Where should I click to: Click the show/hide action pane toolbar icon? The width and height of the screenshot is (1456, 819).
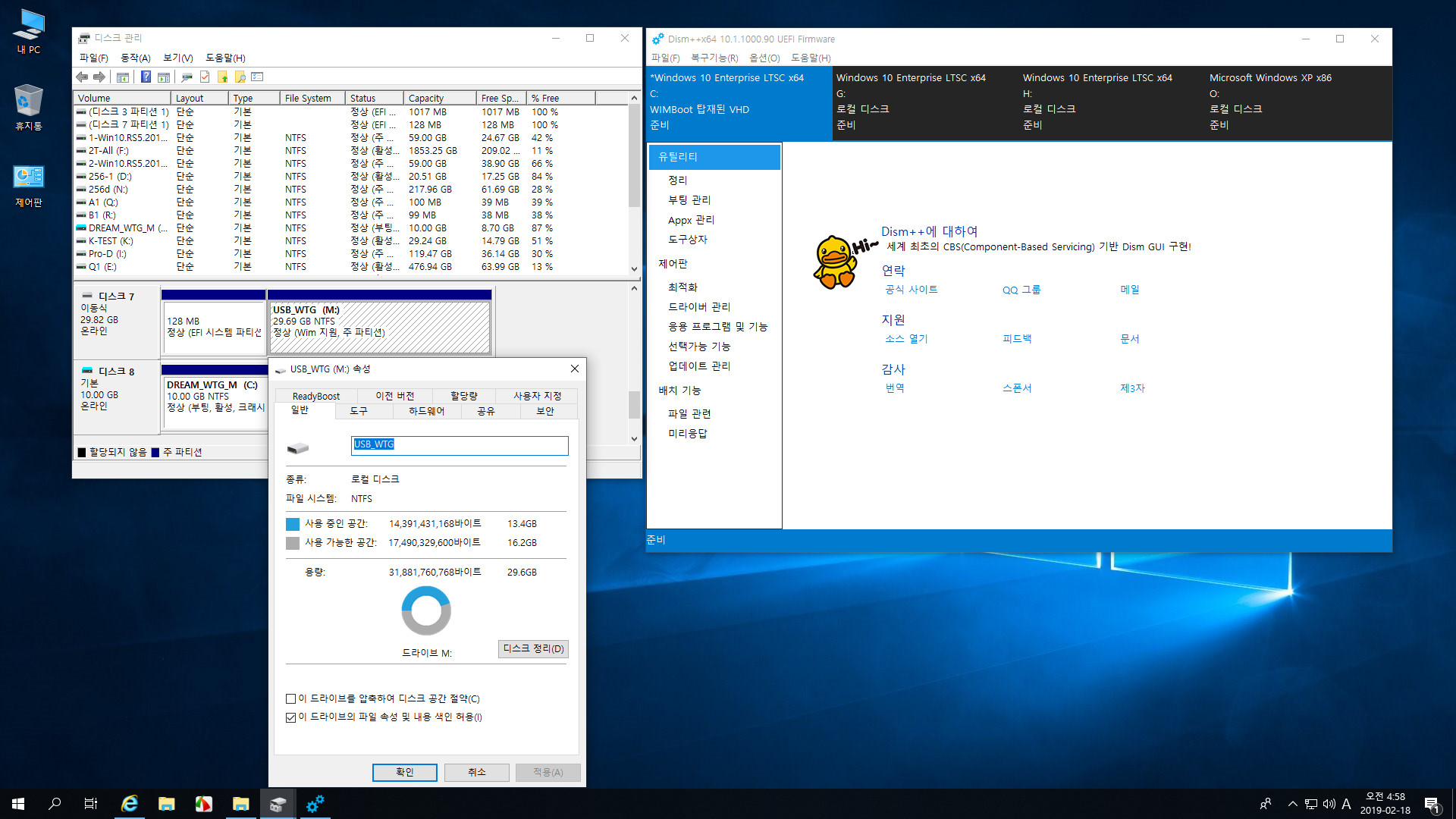click(x=163, y=77)
